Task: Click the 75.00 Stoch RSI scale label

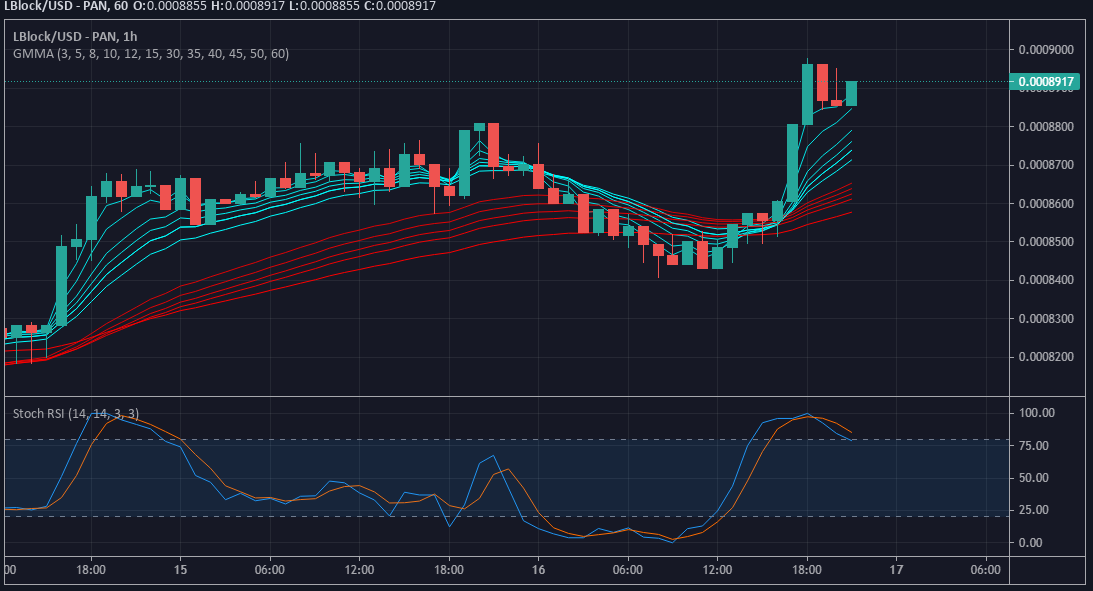Action: pyautogui.click(x=1034, y=445)
